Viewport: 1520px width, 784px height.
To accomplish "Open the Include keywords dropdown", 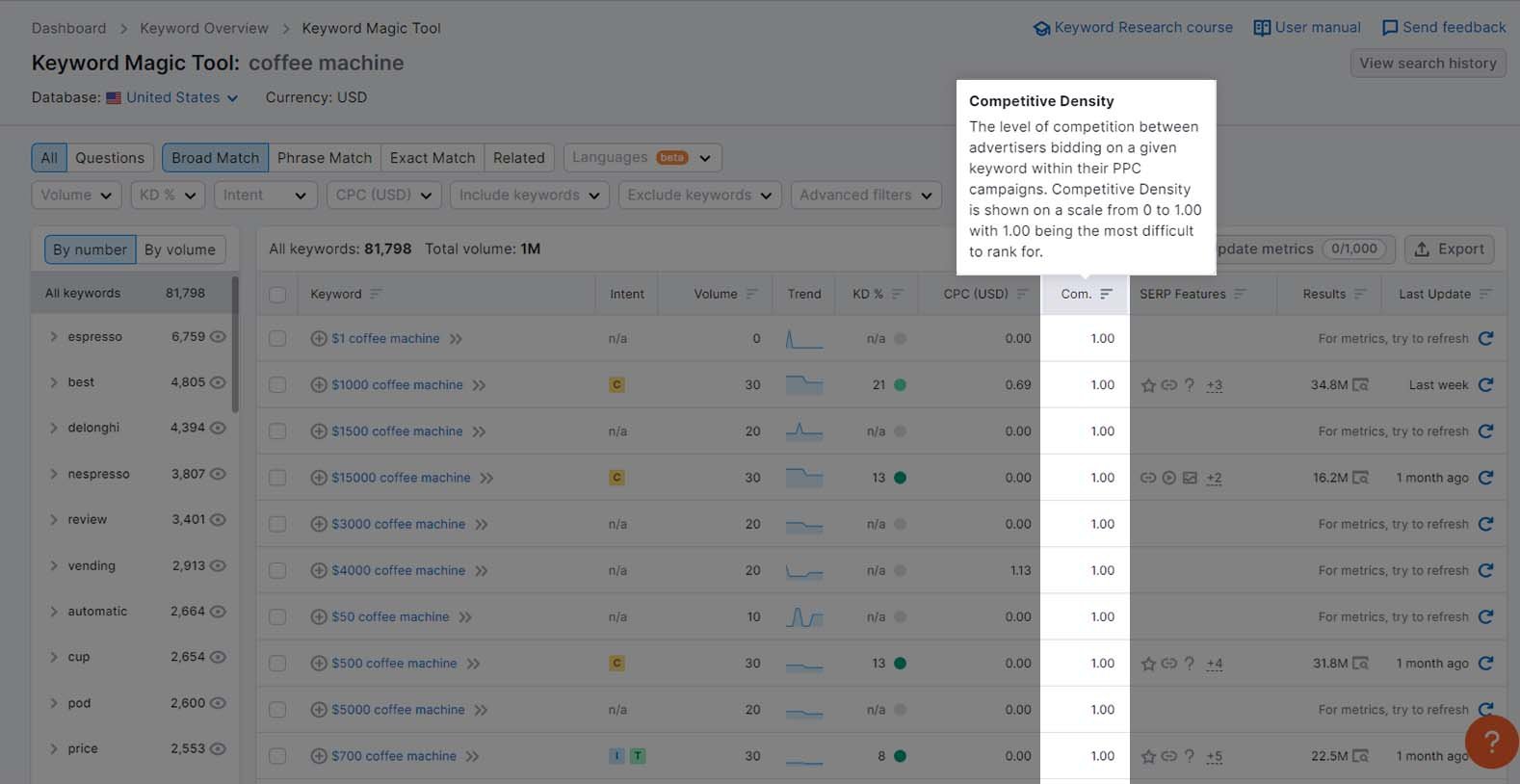I will point(529,195).
